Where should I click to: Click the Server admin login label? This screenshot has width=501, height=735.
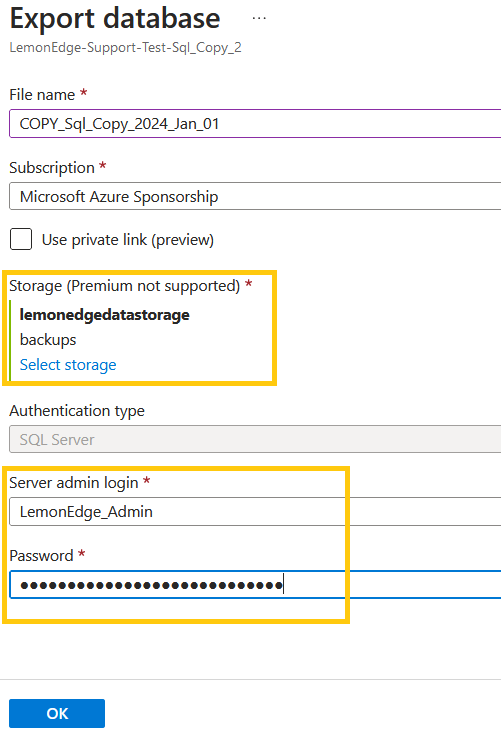(x=74, y=483)
